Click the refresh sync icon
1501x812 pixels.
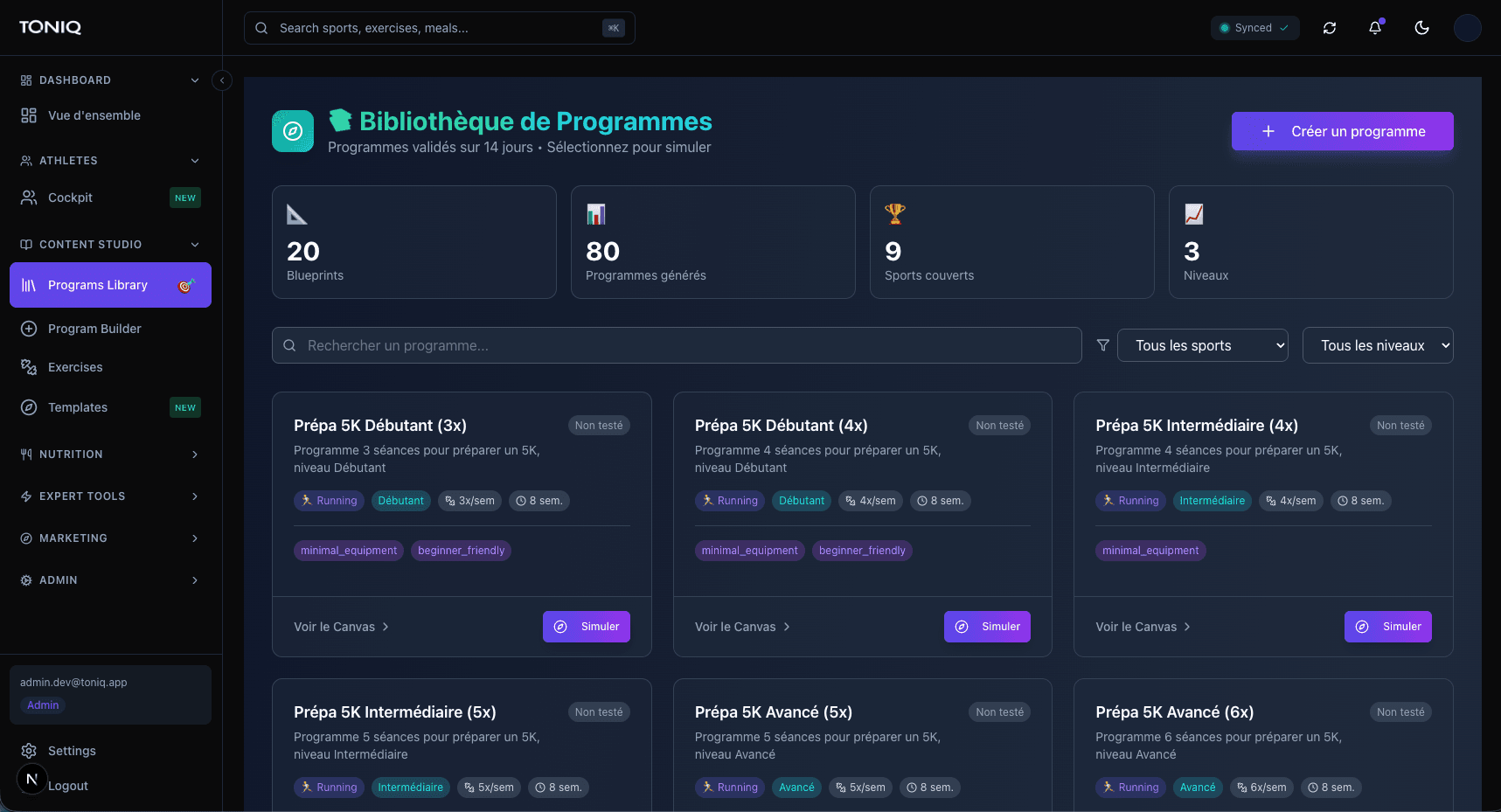pos(1330,28)
